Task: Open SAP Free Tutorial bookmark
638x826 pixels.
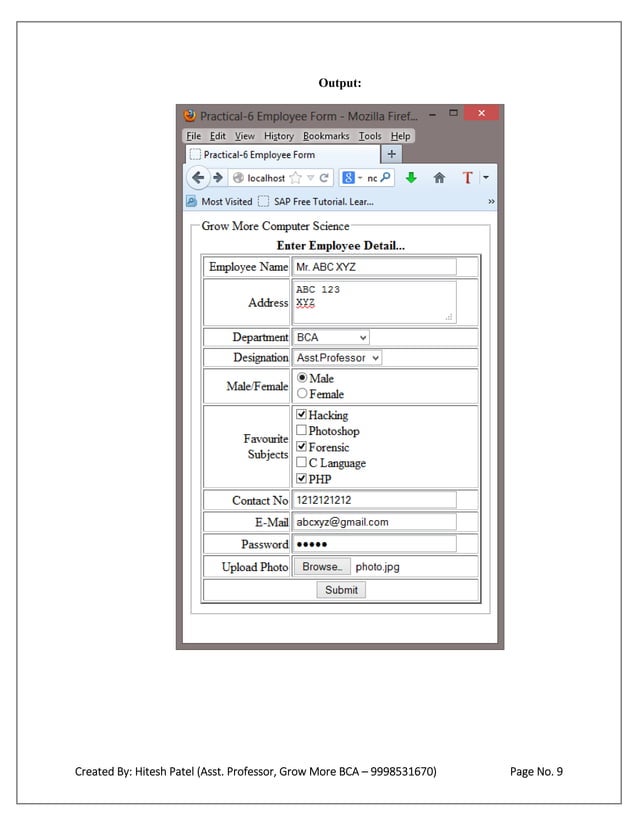Action: pos(317,201)
